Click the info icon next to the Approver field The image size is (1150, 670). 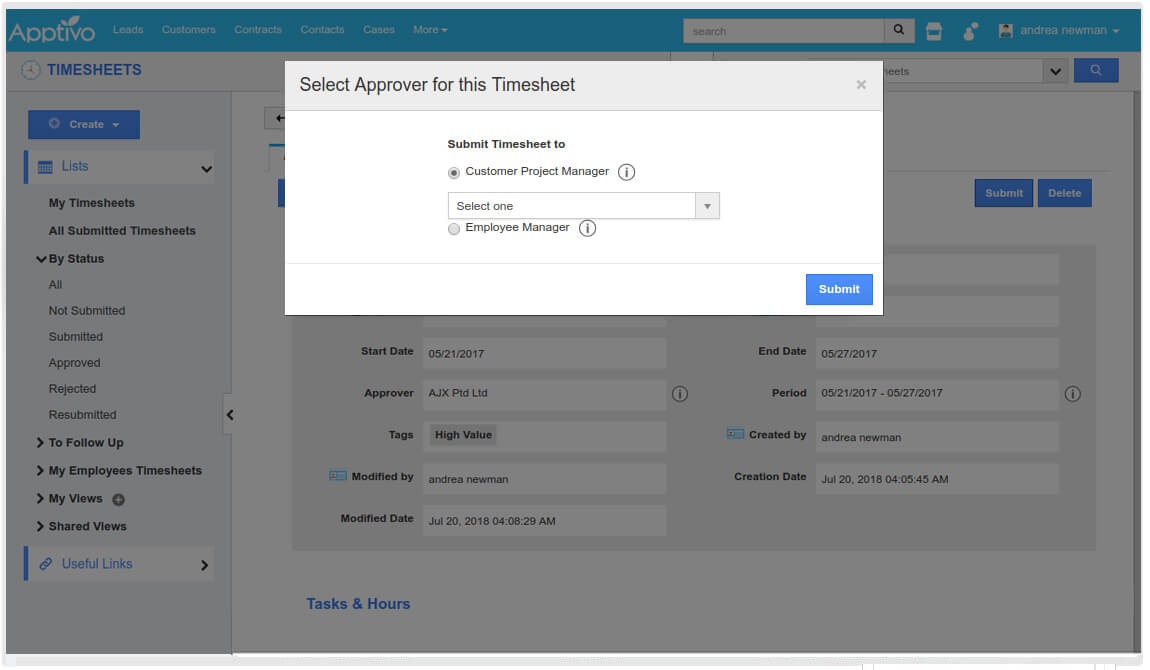pyautogui.click(x=680, y=394)
